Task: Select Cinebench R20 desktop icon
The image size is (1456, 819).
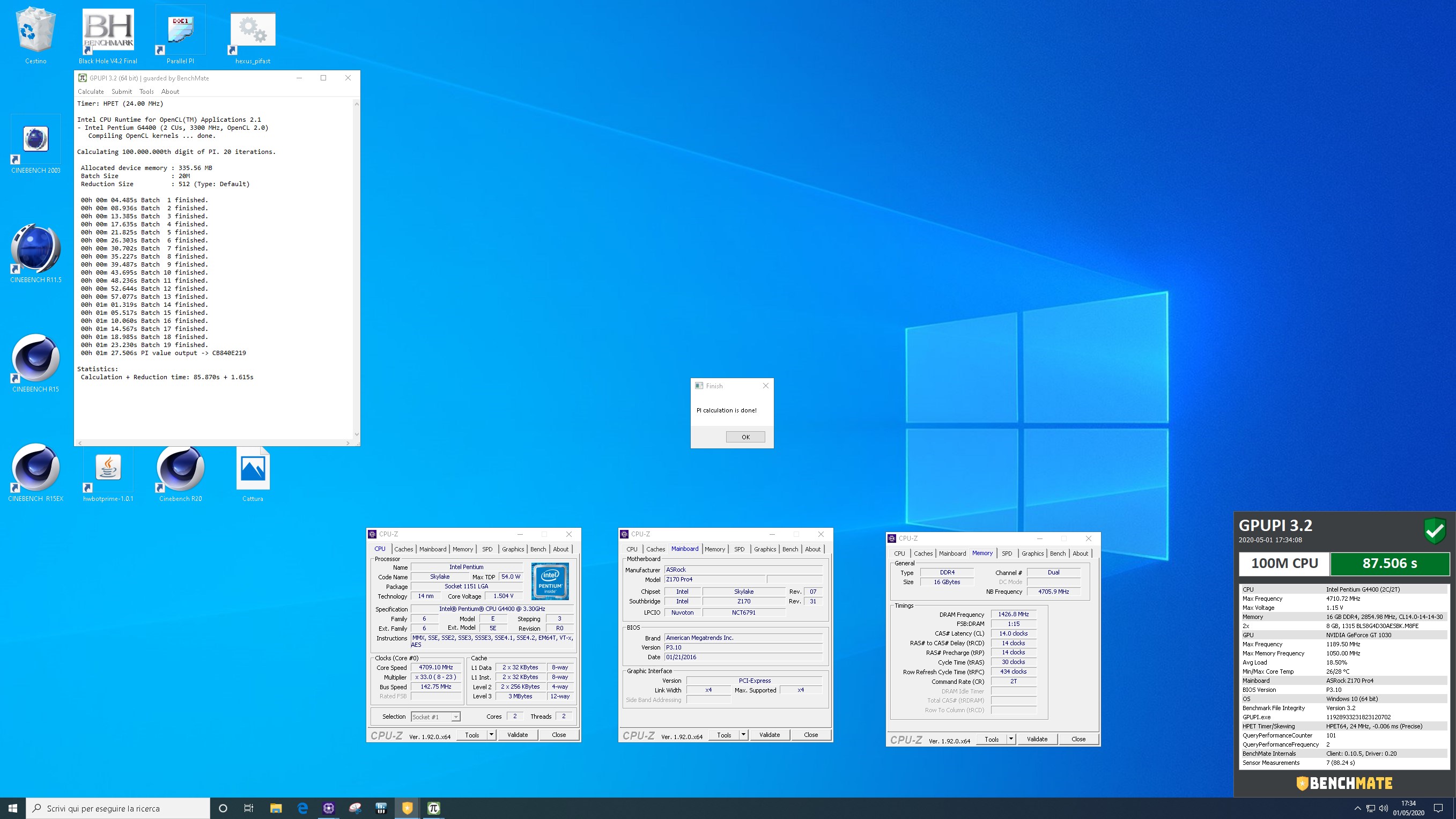Action: point(180,473)
